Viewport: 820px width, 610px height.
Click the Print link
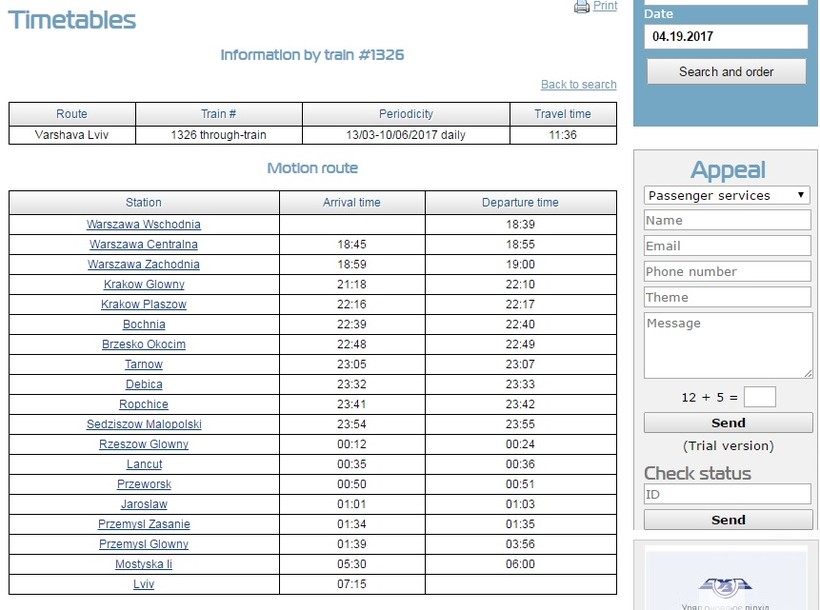pos(605,6)
